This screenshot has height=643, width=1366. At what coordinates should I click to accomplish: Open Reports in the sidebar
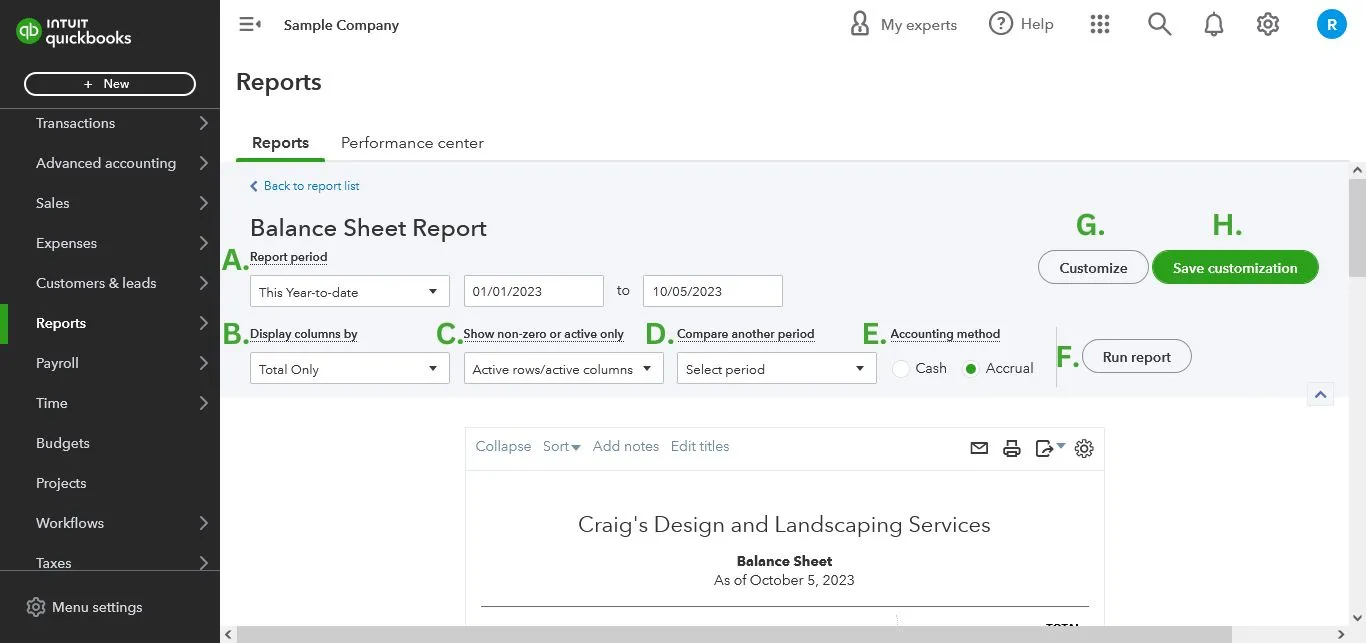pyautogui.click(x=110, y=323)
